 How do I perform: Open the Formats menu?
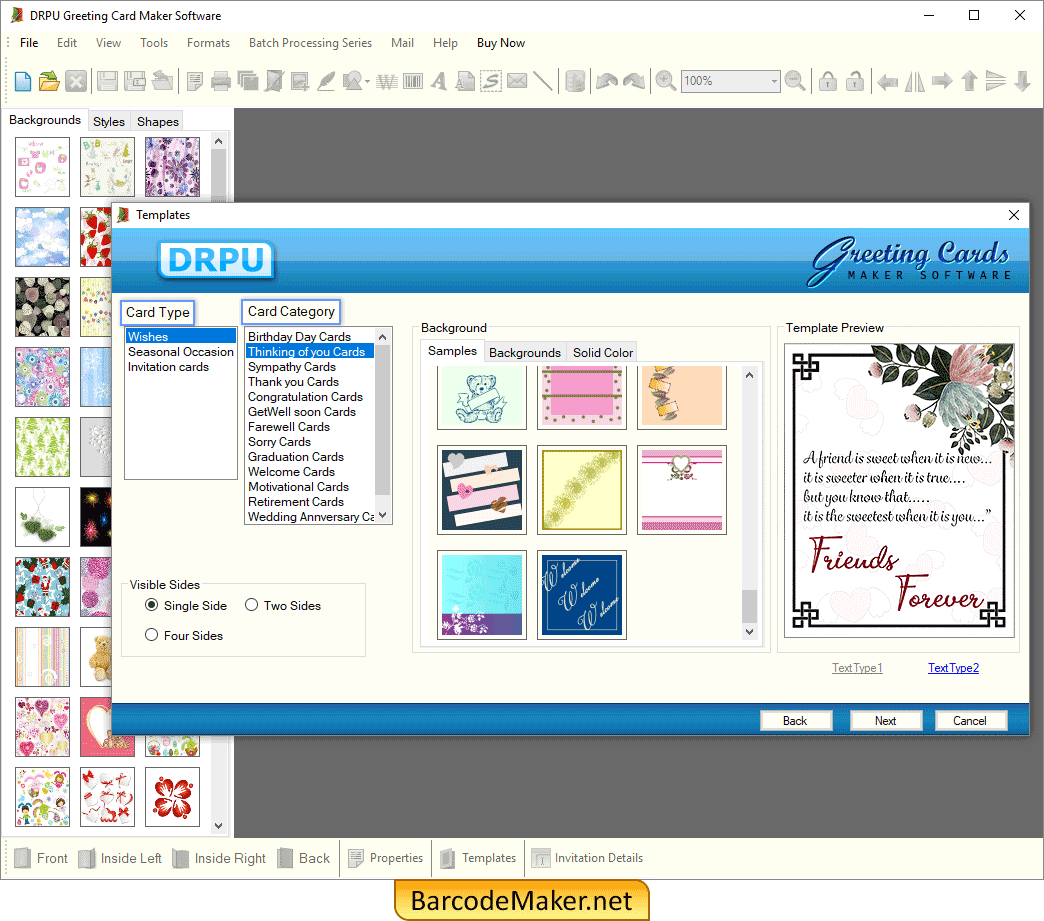pyautogui.click(x=208, y=43)
